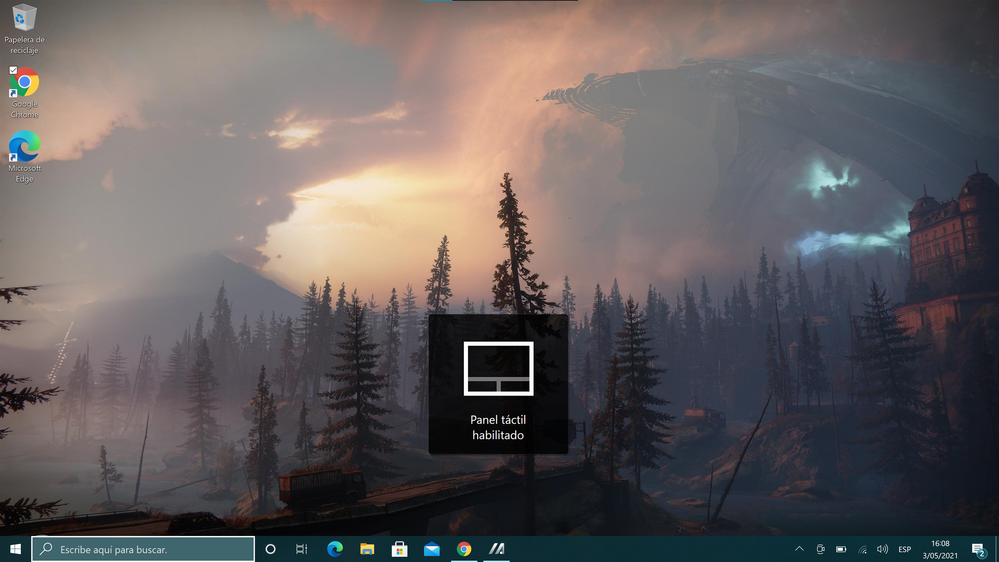The image size is (999, 562).
Task: Open the volume control speaker icon
Action: click(x=882, y=549)
